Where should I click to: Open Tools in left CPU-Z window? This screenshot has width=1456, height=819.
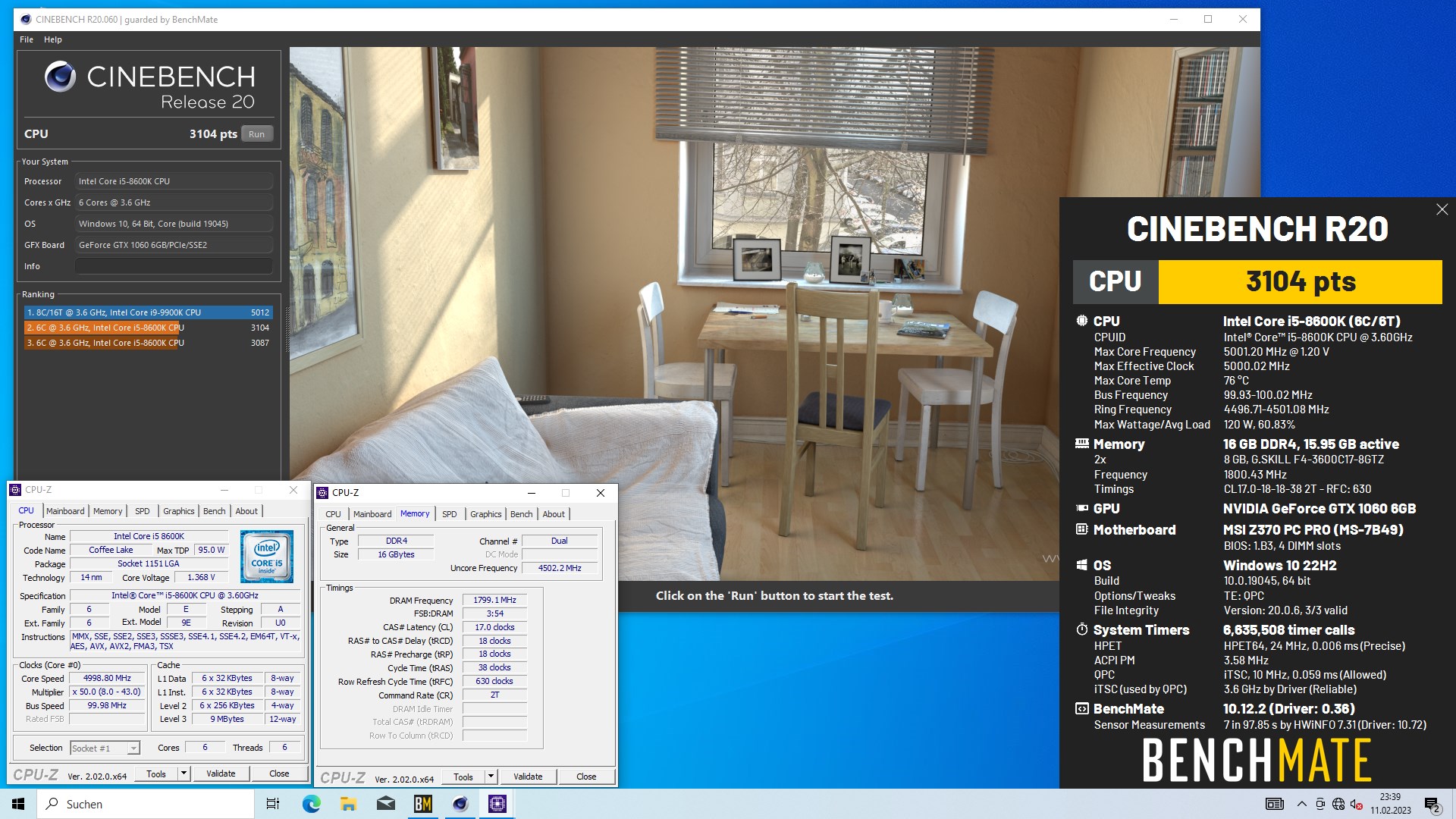pos(156,773)
